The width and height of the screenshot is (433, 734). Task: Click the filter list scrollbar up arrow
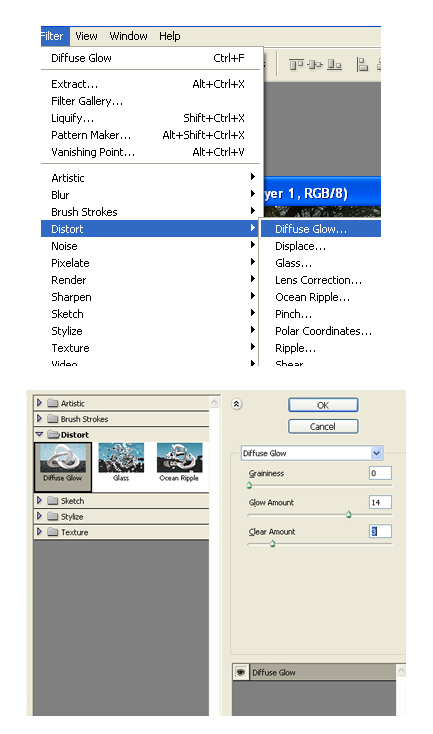click(x=214, y=403)
